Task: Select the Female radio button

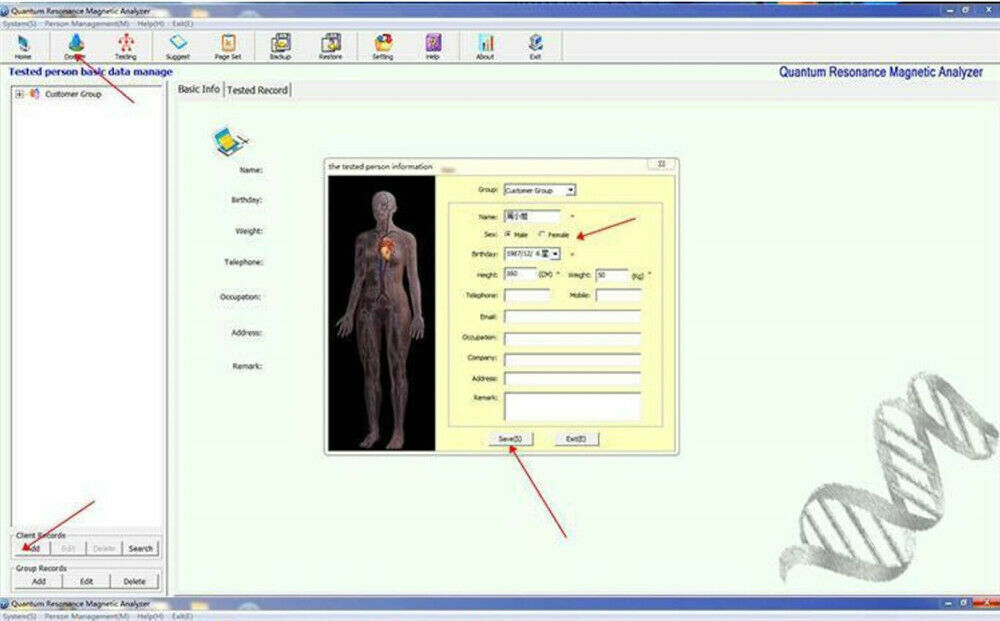Action: click(x=542, y=234)
